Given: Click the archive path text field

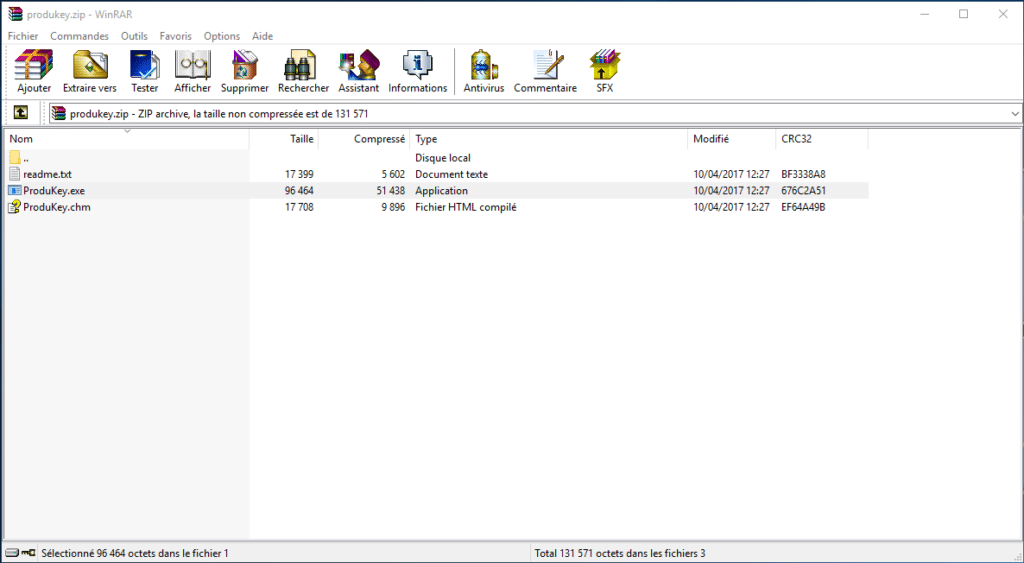Looking at the screenshot, I should coord(536,114).
